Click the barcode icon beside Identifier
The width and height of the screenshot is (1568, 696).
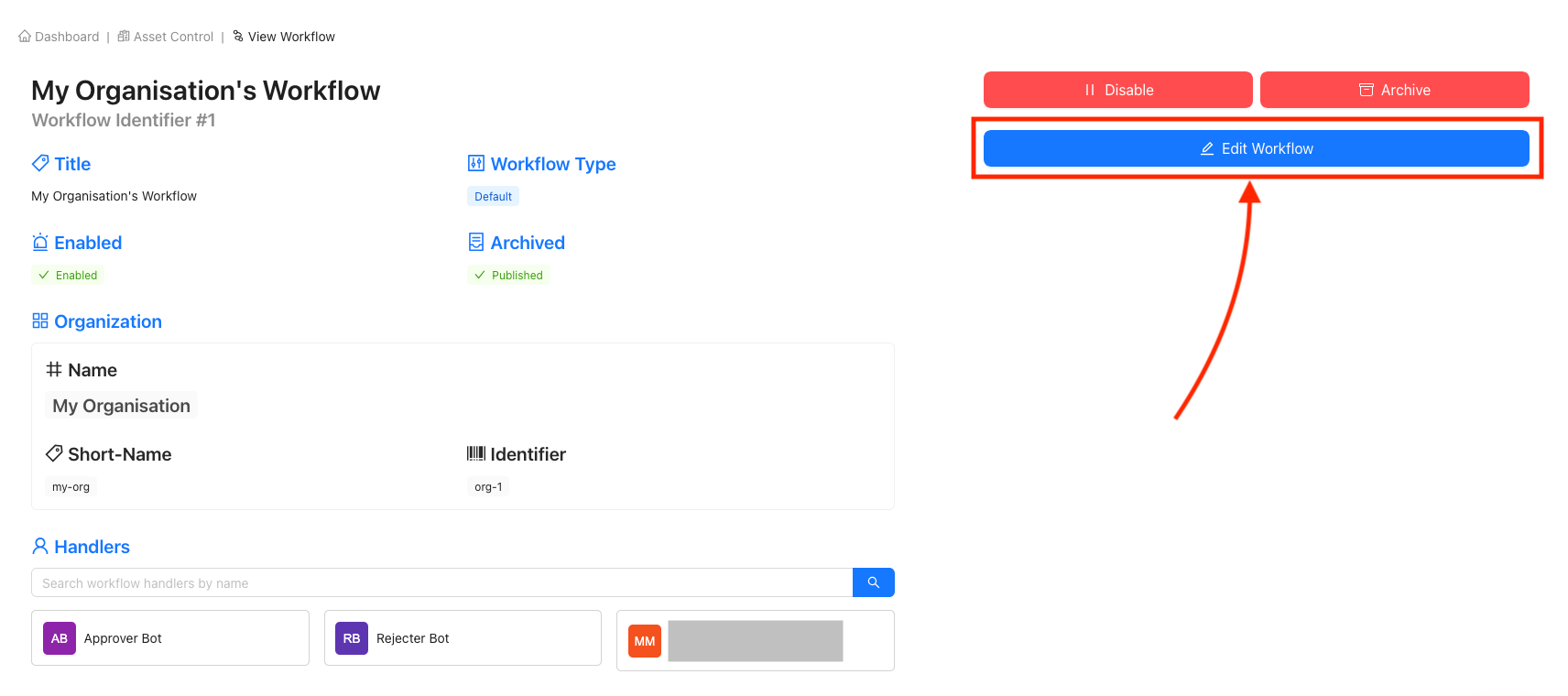476,453
